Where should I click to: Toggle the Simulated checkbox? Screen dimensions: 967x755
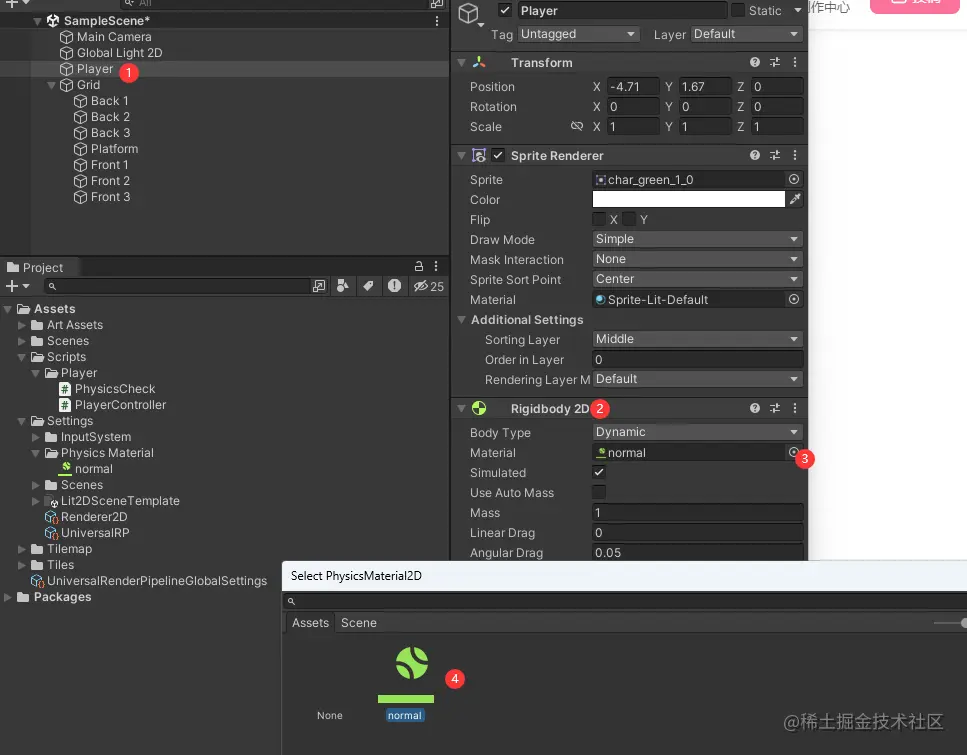click(x=599, y=472)
